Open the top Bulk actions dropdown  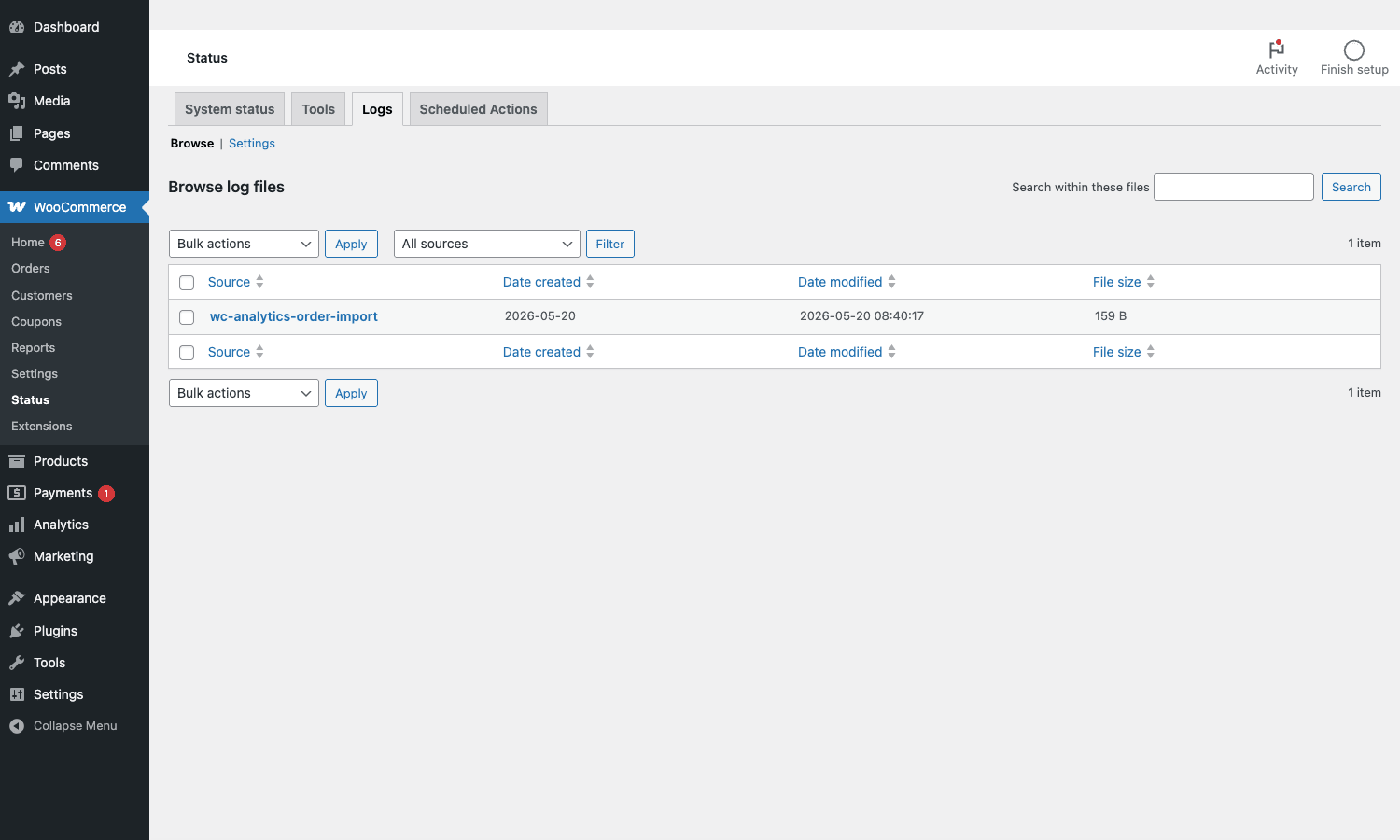[244, 244]
